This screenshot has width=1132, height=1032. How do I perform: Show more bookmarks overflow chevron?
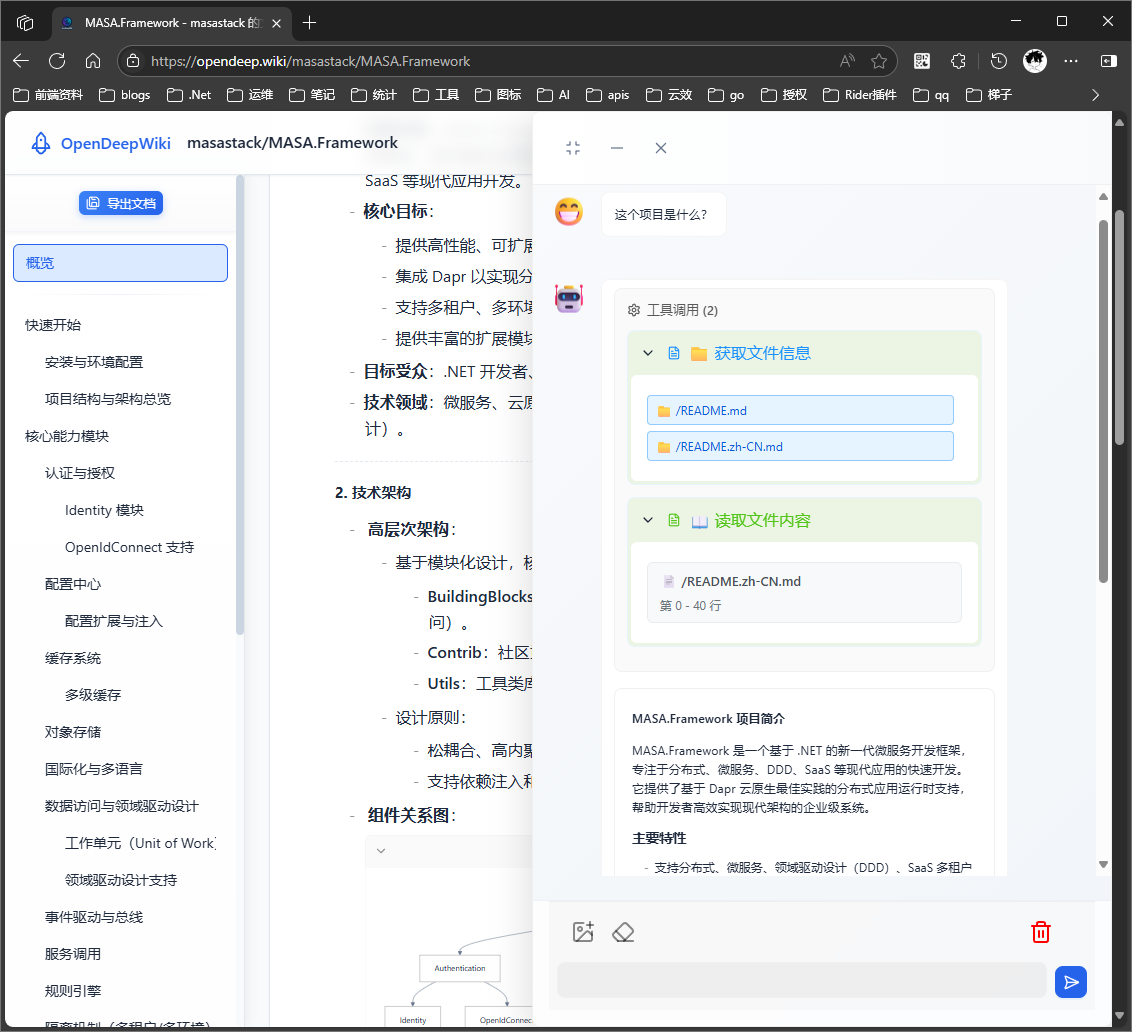pos(1095,95)
